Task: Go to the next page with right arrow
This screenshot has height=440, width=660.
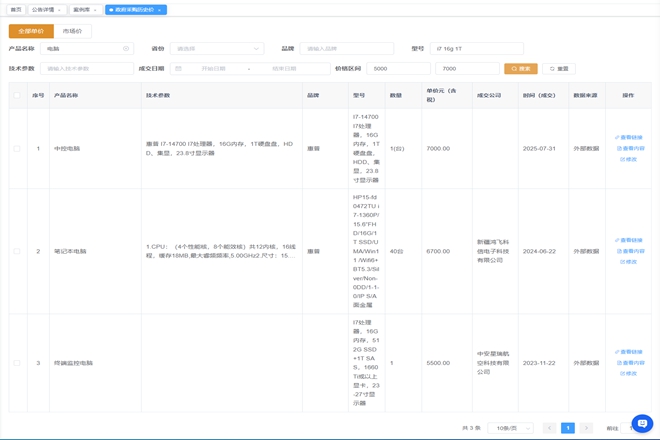Action: (586, 428)
